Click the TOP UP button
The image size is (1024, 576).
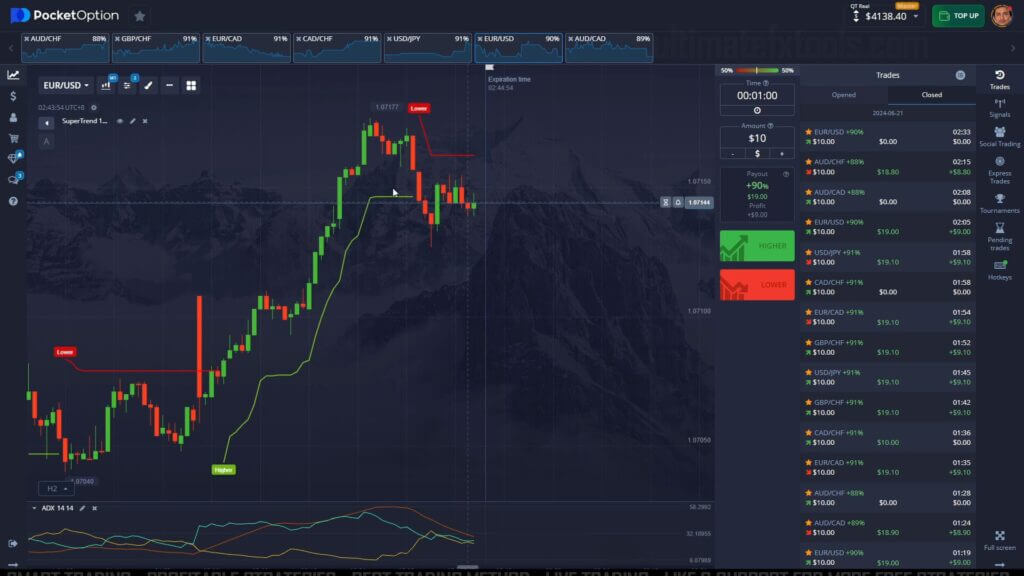957,15
